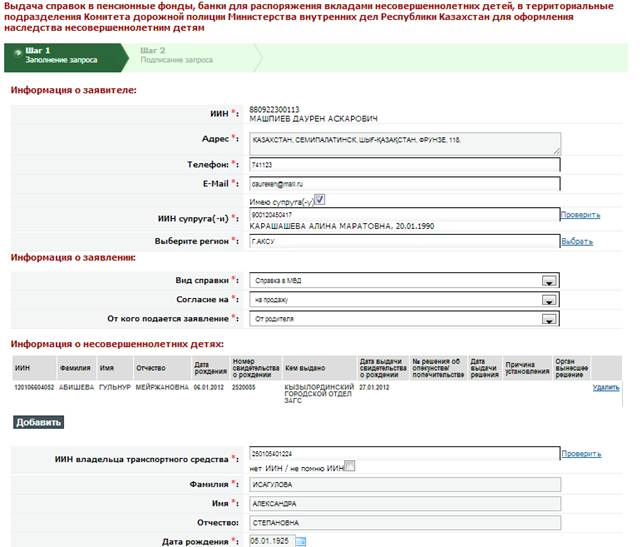Click the Адрес text area

pos(404,143)
